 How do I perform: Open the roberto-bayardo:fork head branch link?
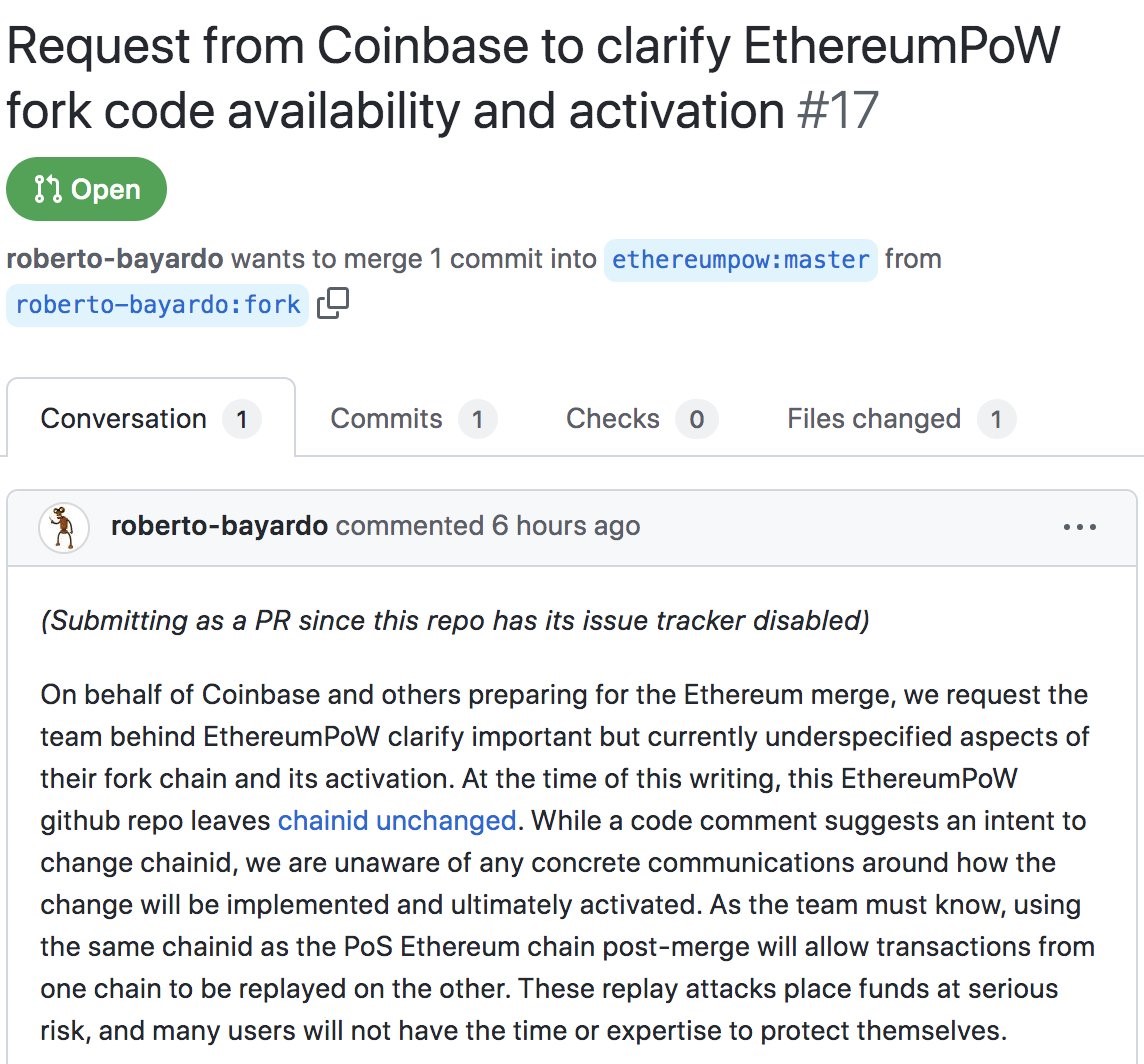[158, 303]
